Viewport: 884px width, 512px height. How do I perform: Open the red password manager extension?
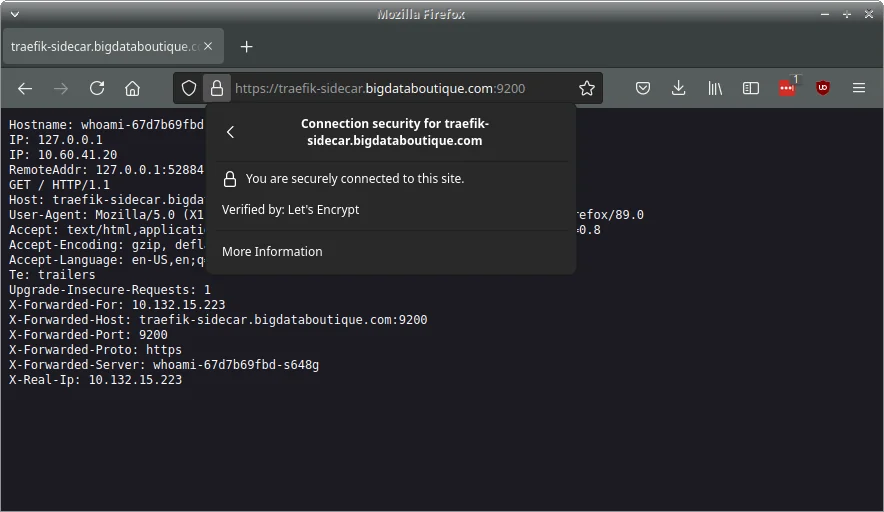787,87
